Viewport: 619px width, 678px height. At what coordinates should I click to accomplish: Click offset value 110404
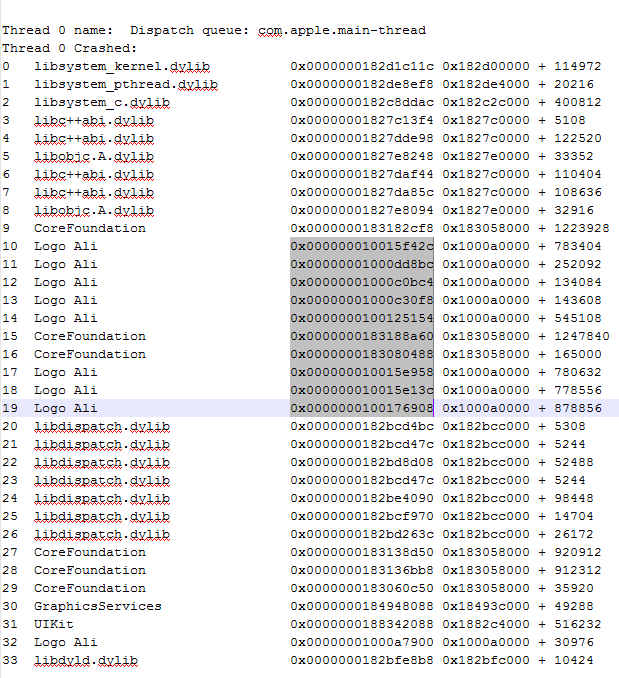tap(578, 174)
